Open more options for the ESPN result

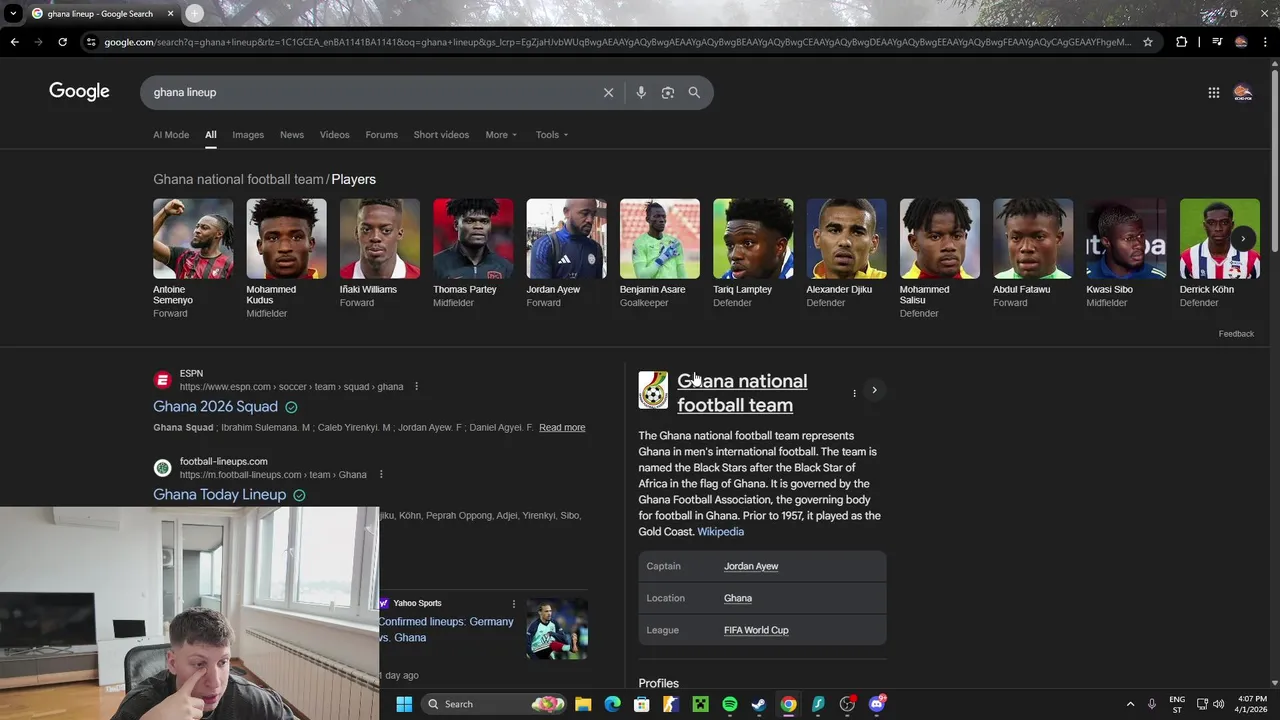click(x=416, y=387)
